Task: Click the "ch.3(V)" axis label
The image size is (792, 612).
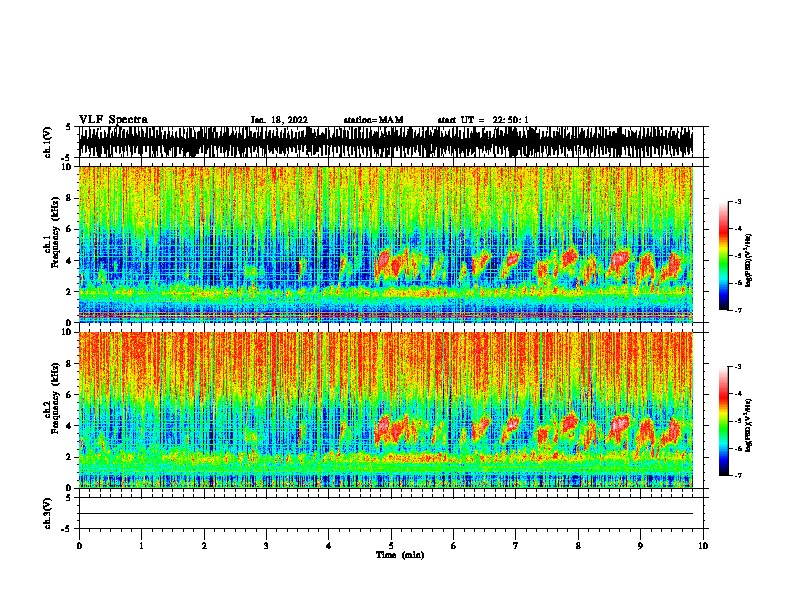Action: 48,513
